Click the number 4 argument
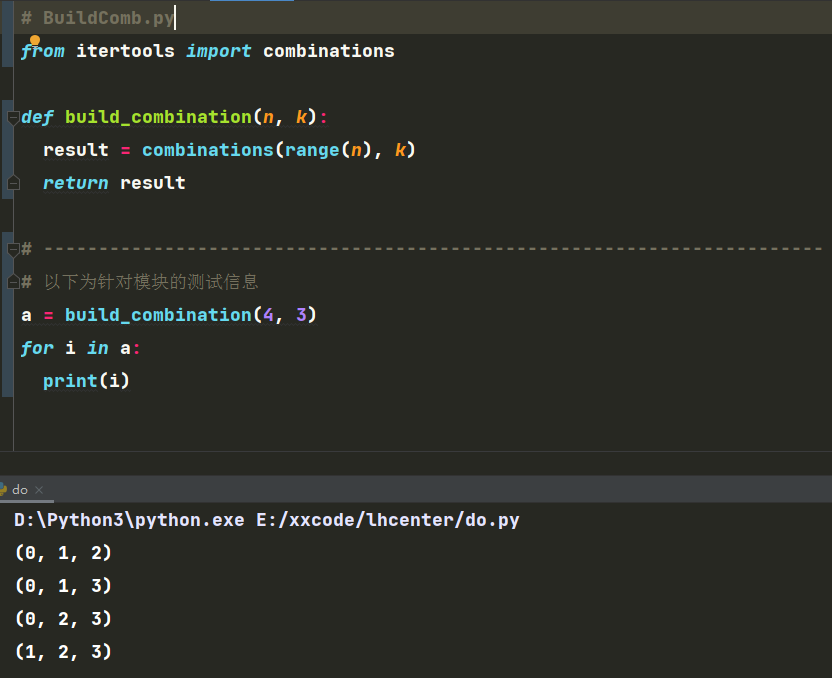 coord(268,315)
